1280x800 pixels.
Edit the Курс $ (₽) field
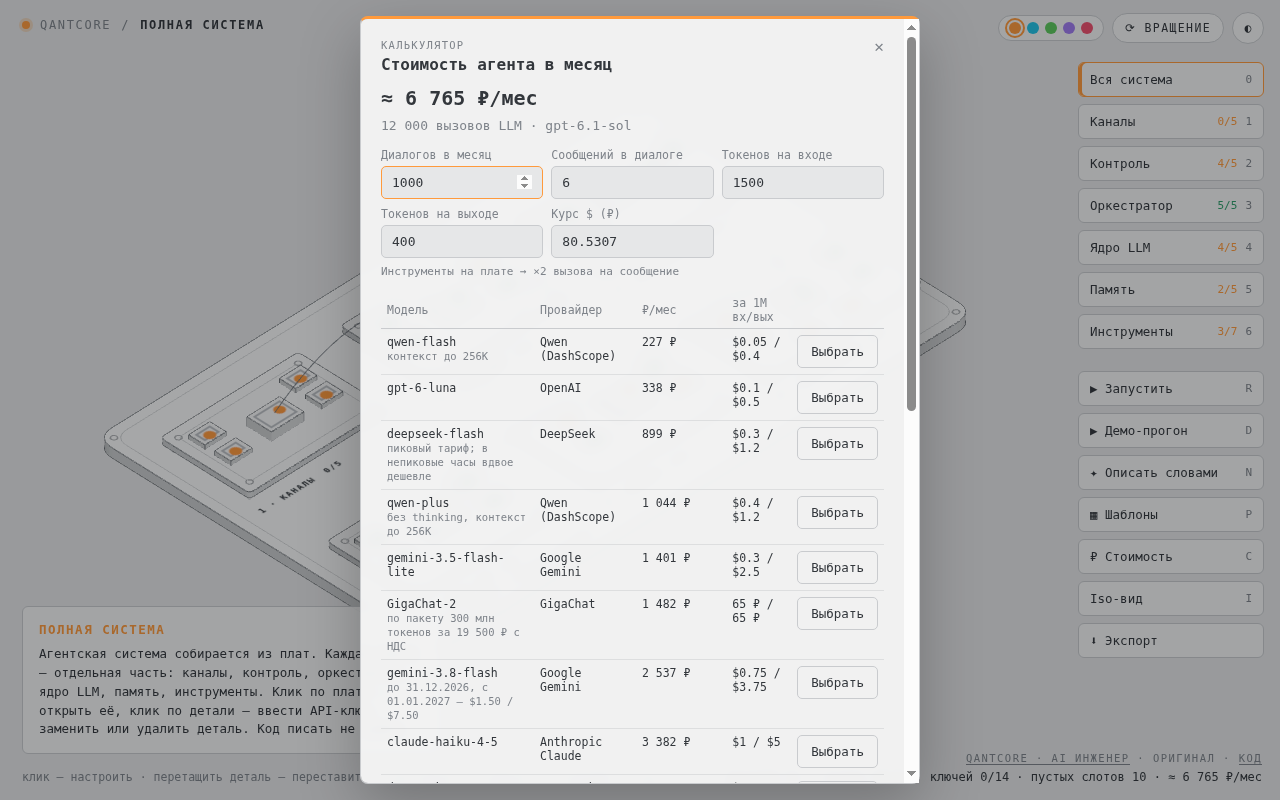[x=632, y=241]
